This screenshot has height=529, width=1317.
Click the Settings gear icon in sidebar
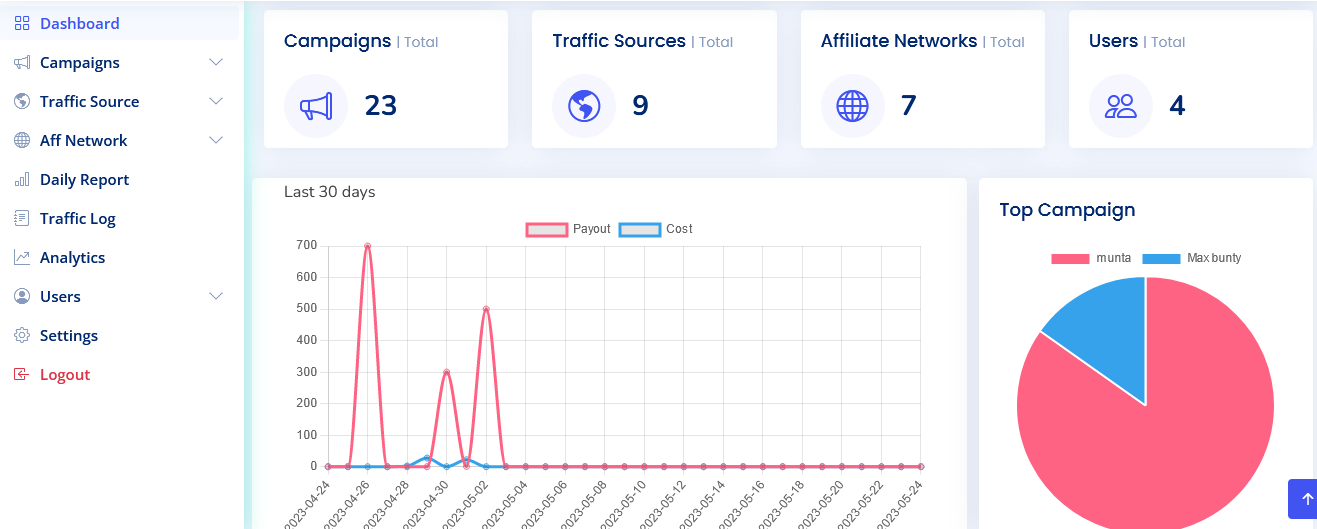(22, 336)
